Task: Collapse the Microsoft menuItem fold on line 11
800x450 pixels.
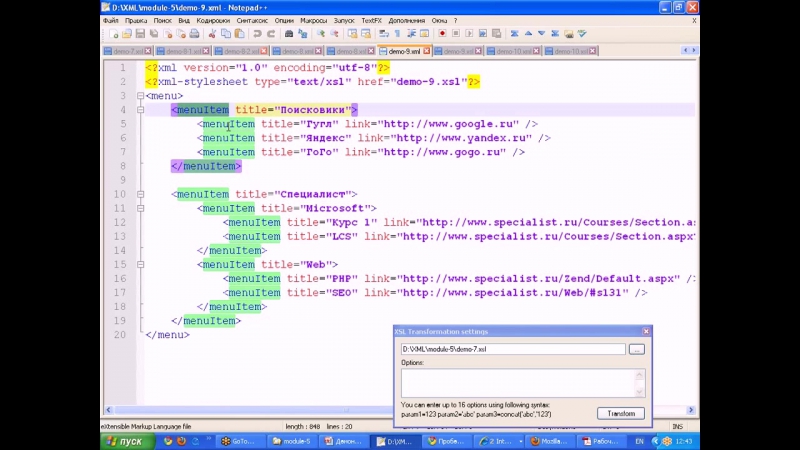Action: (138, 208)
